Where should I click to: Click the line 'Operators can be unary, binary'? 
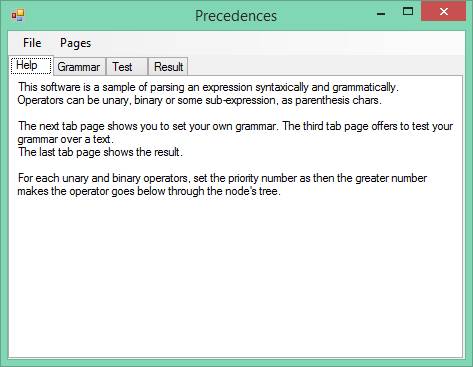[x=199, y=100]
